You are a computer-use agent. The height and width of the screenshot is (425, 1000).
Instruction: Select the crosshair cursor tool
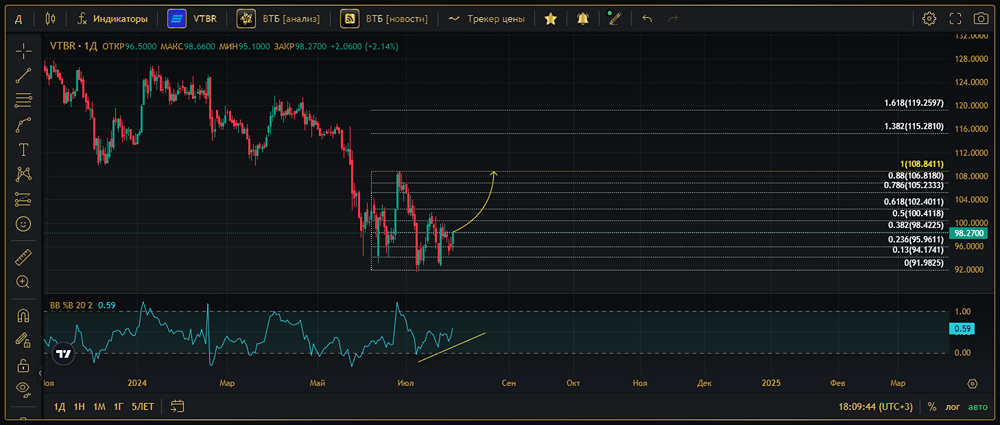(24, 51)
